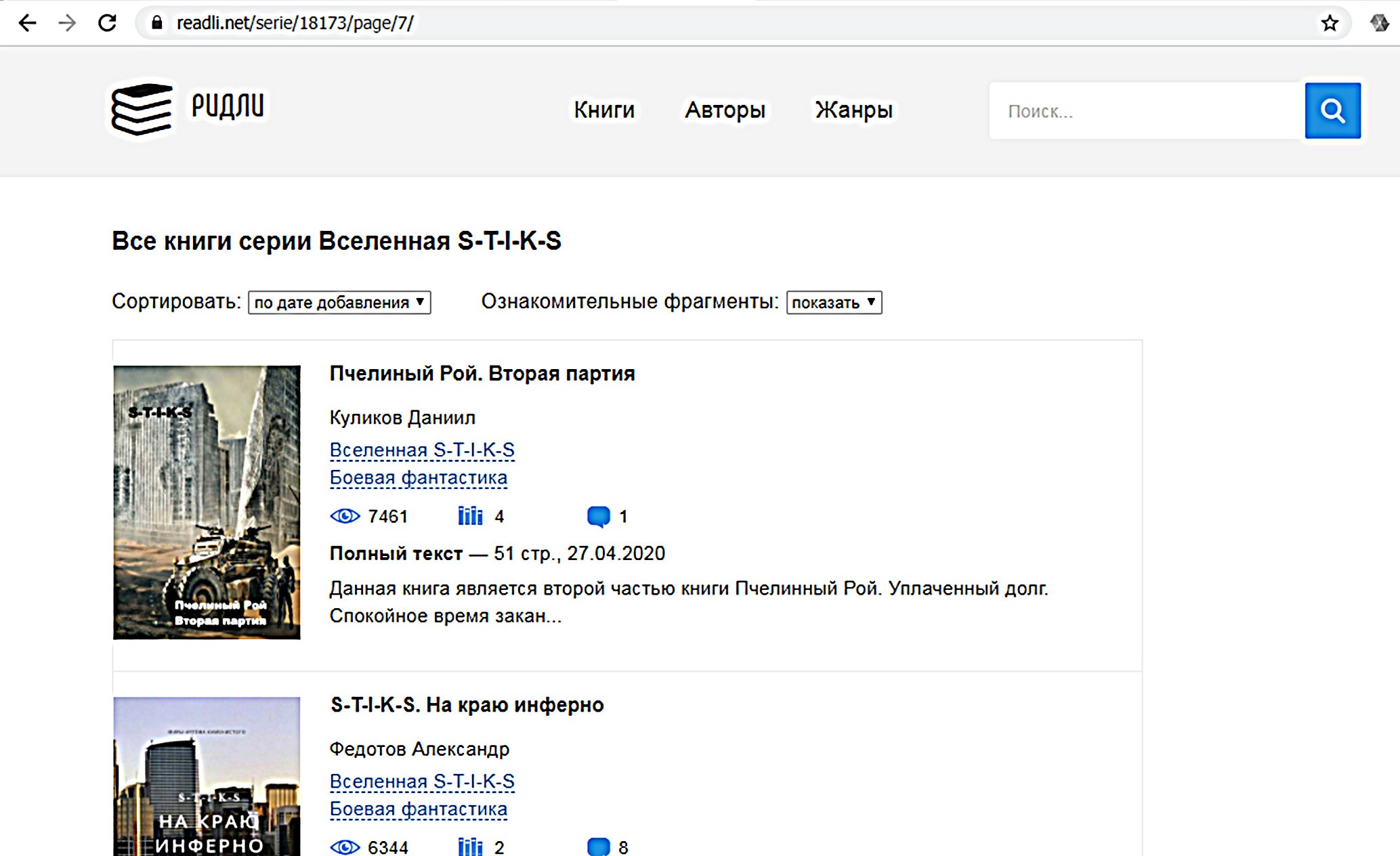Open the browser extension icon at the far right
The height and width of the screenshot is (856, 1400).
pyautogui.click(x=1379, y=23)
